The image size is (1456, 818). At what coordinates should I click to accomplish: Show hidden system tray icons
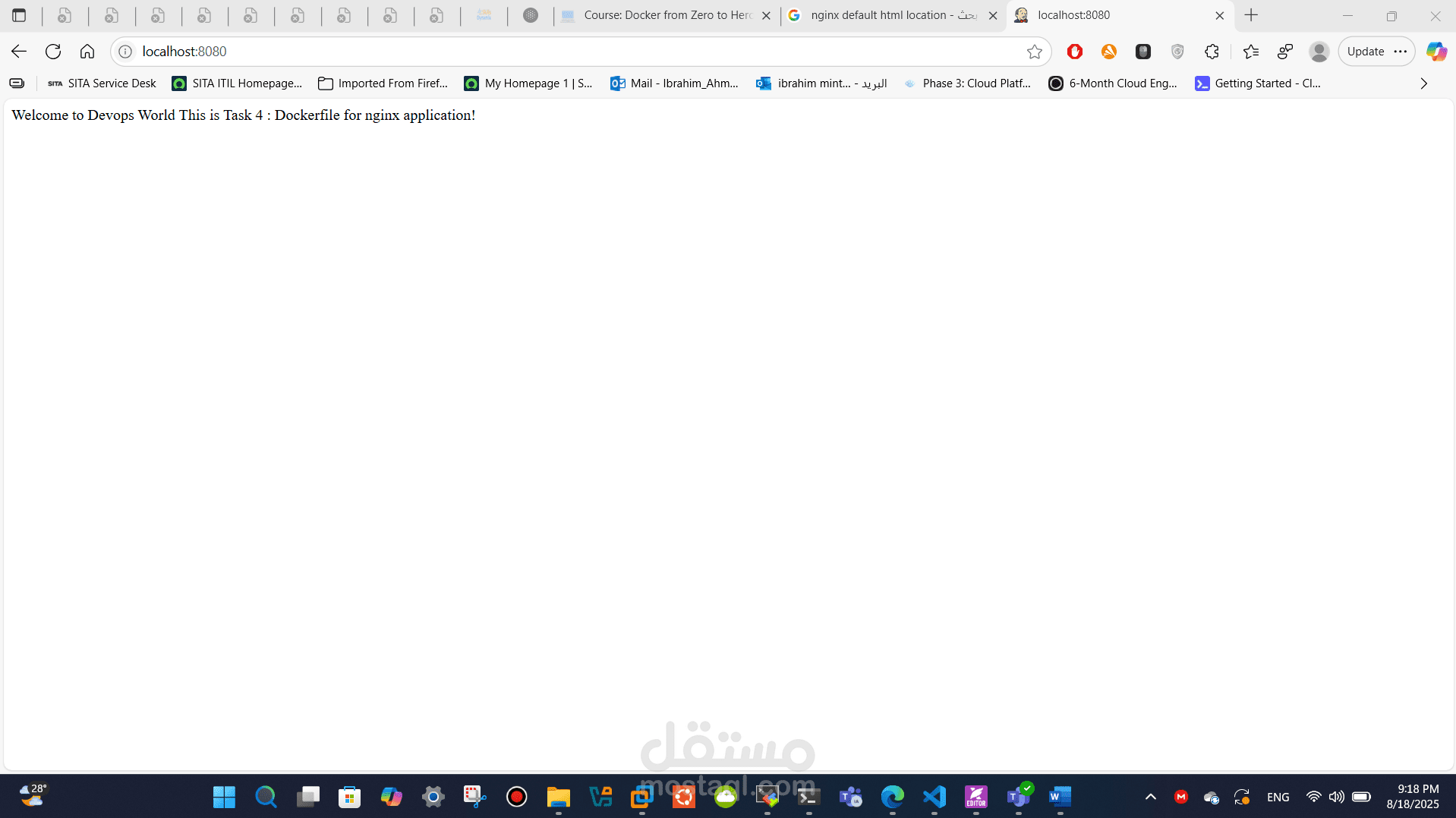point(1150,797)
